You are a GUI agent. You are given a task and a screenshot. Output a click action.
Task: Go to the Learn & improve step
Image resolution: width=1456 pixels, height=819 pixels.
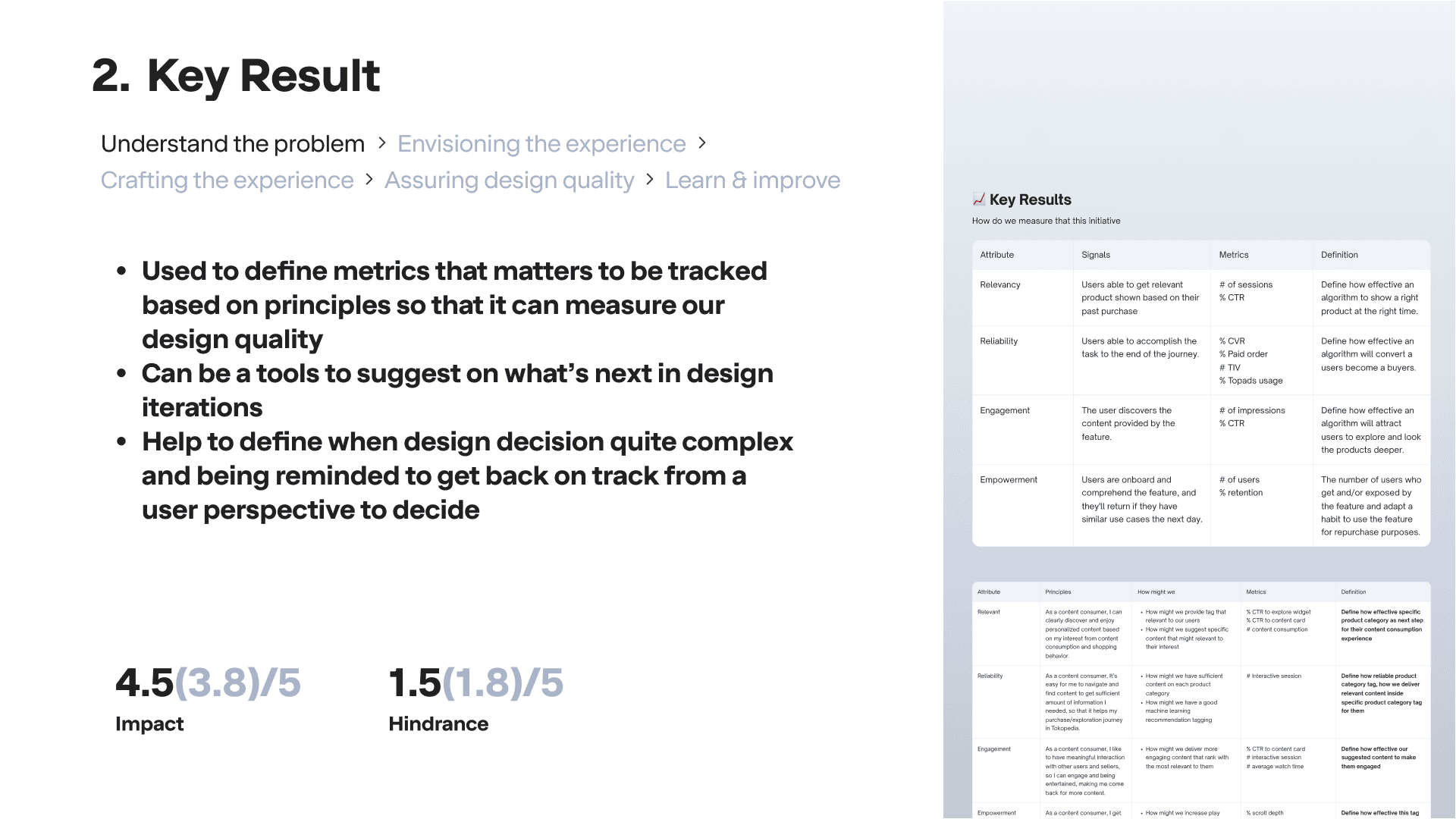(753, 180)
